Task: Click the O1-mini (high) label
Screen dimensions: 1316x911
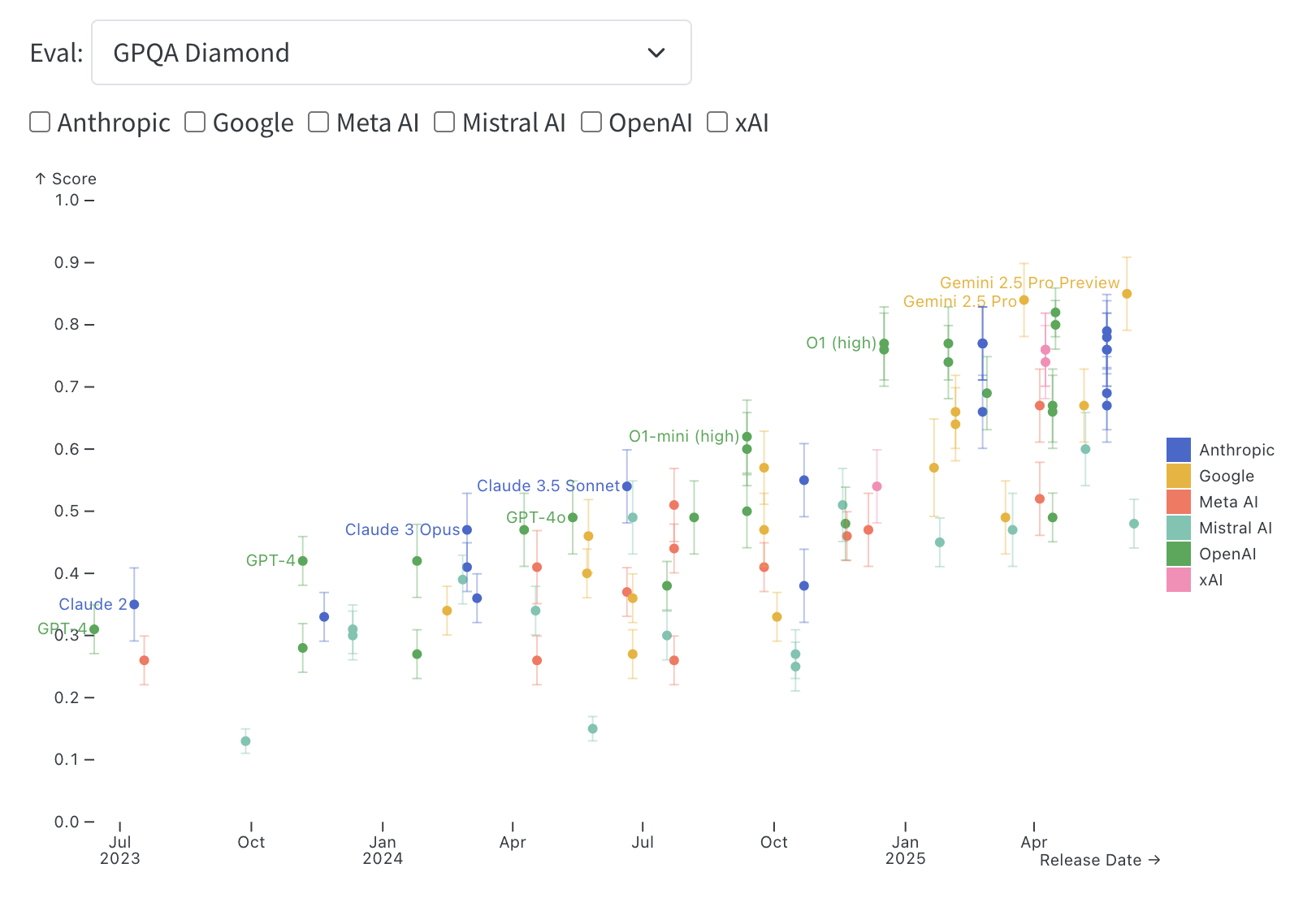Action: [x=684, y=437]
